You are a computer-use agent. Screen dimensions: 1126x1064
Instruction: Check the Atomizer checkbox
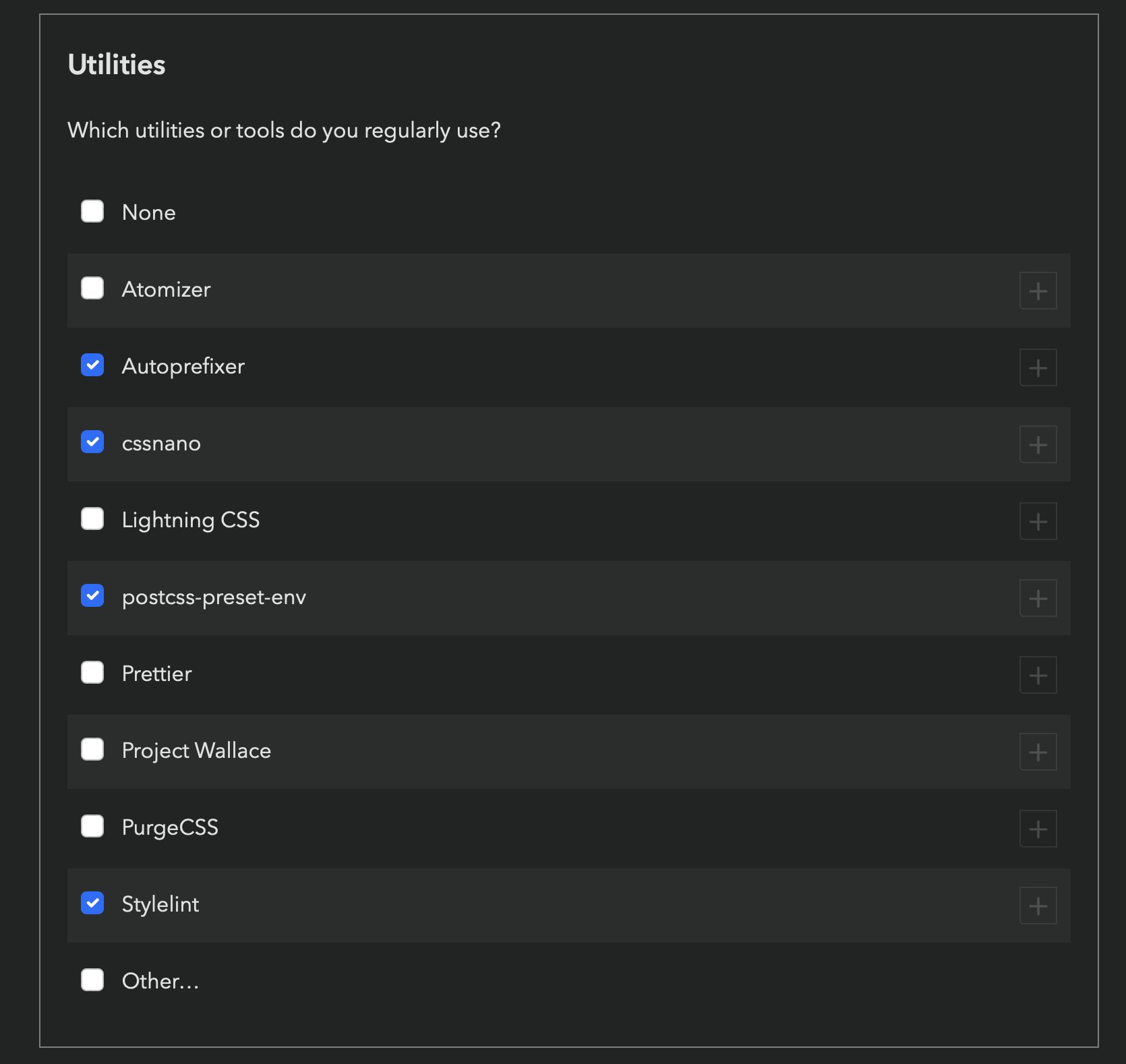point(92,288)
